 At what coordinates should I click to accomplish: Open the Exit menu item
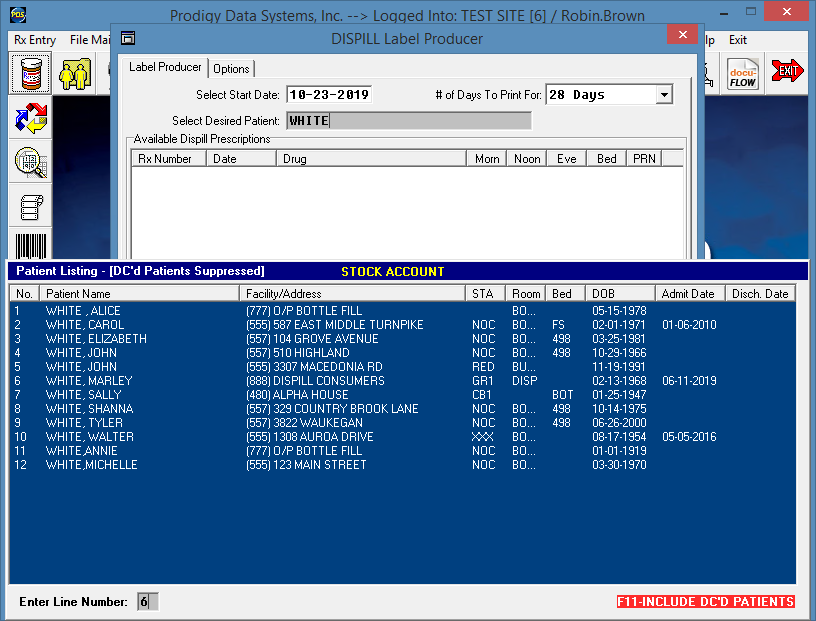tap(738, 40)
